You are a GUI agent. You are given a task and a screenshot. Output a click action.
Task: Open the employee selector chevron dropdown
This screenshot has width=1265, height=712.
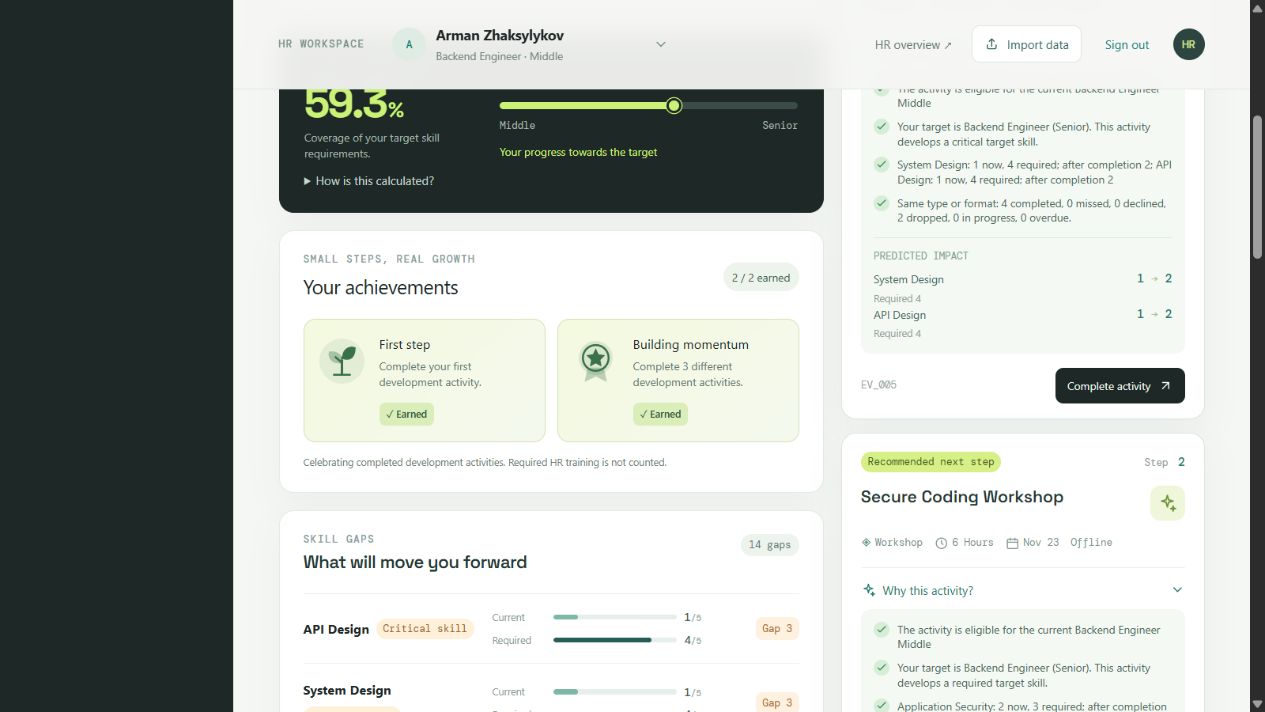[x=660, y=44]
